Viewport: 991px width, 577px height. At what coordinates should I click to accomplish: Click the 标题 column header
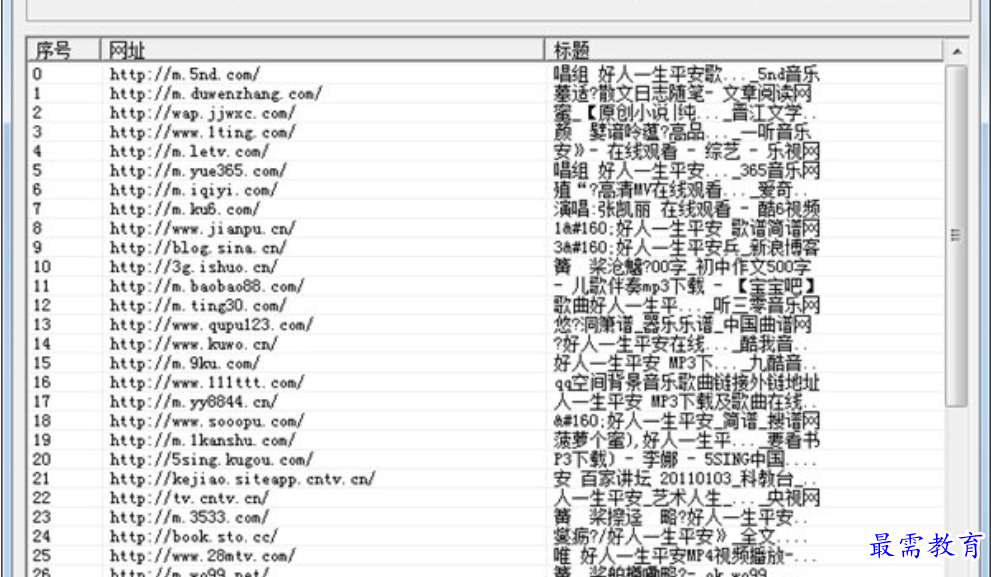[x=743, y=50]
